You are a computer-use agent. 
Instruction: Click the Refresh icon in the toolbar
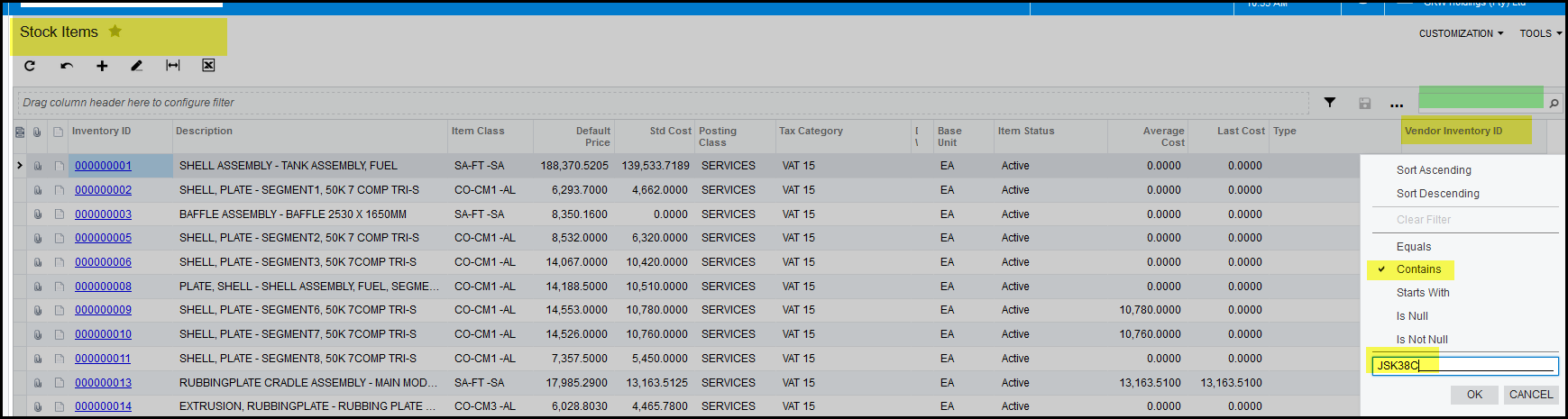(30, 66)
